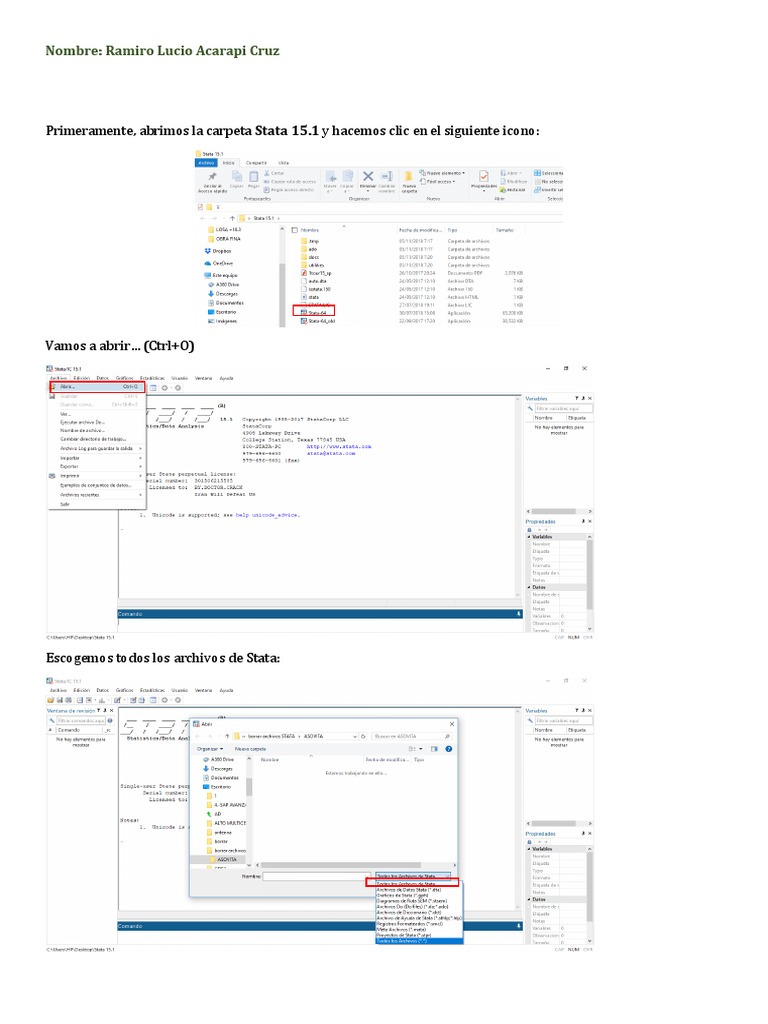The width and height of the screenshot is (768, 1024).
Task: Open the Stour15_sp PDF file
Action: [317, 273]
